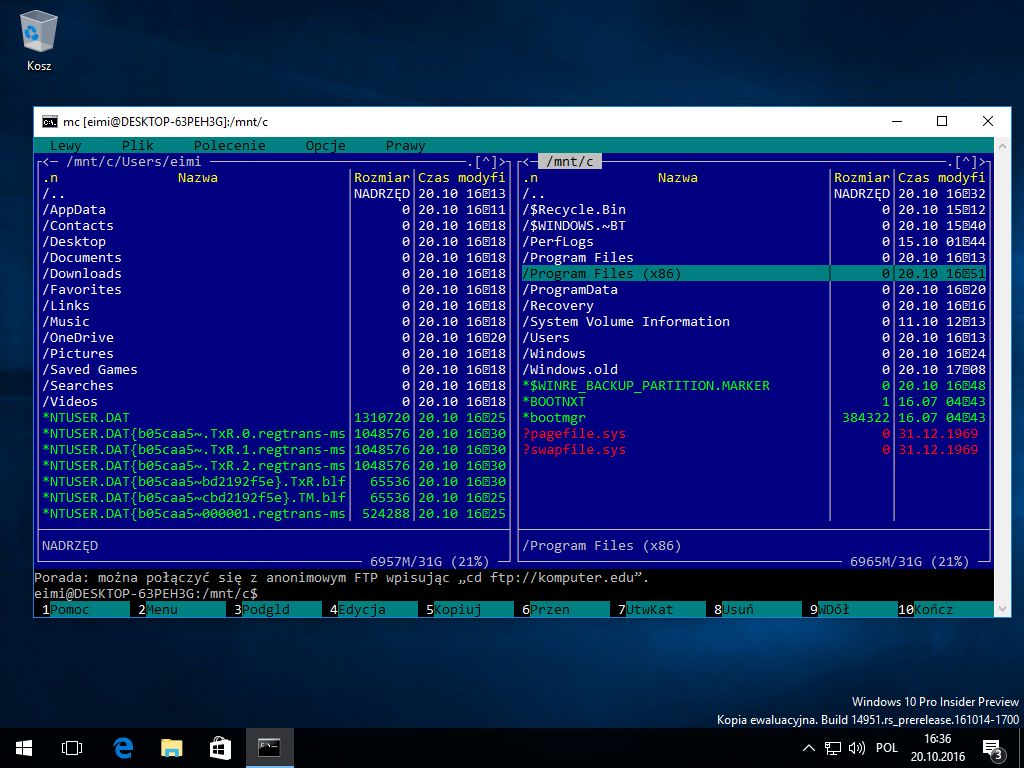Select /$Recycle.Bin in the right panel
This screenshot has width=1024, height=768.
754,210
